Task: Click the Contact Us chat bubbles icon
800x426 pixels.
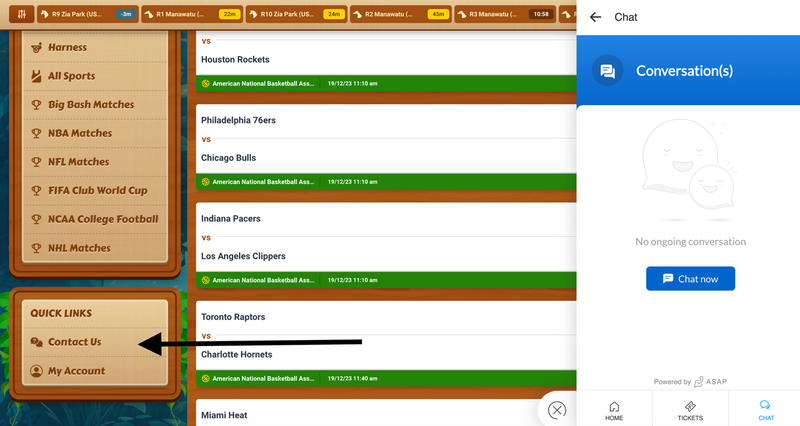Action: tap(36, 342)
